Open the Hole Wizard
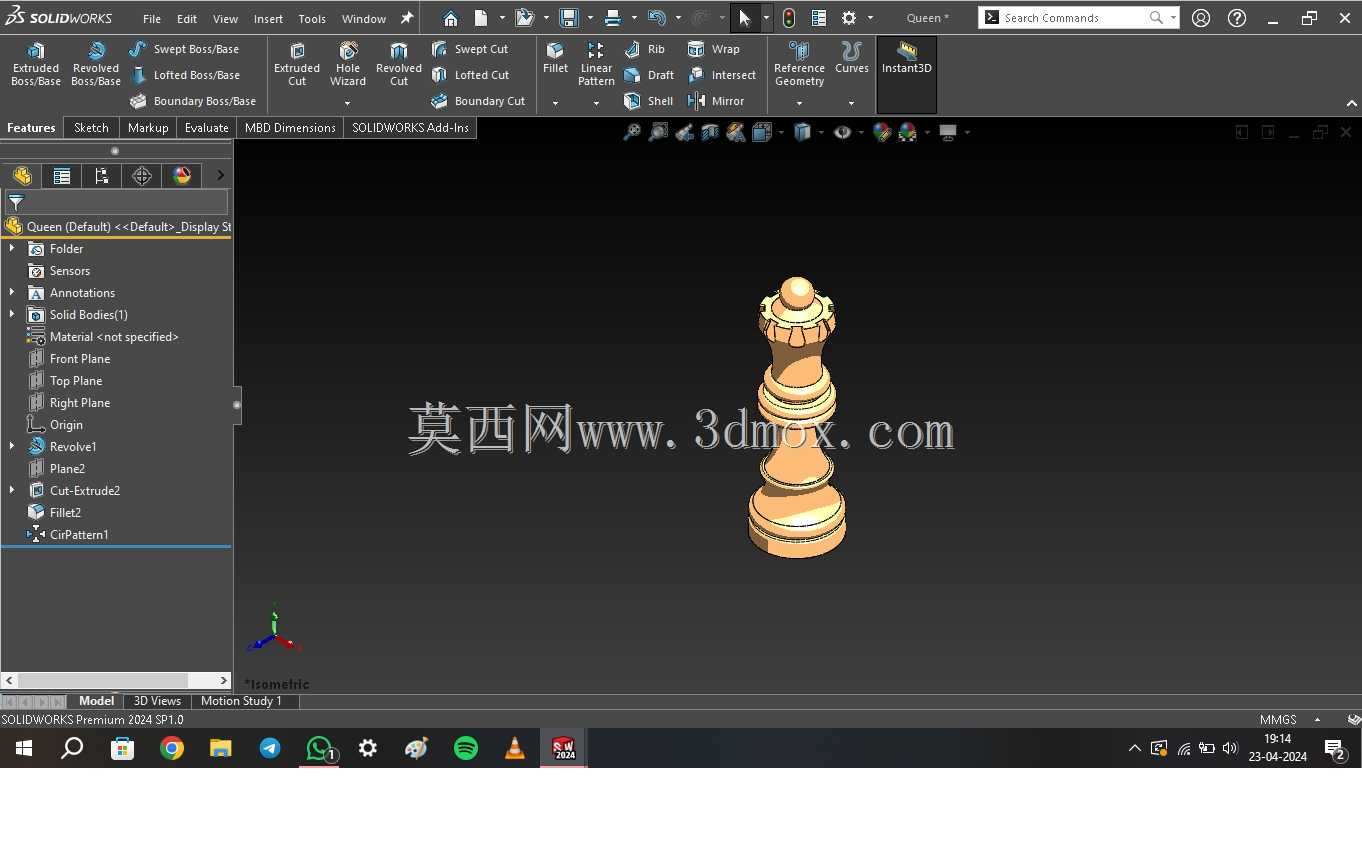 tap(348, 65)
